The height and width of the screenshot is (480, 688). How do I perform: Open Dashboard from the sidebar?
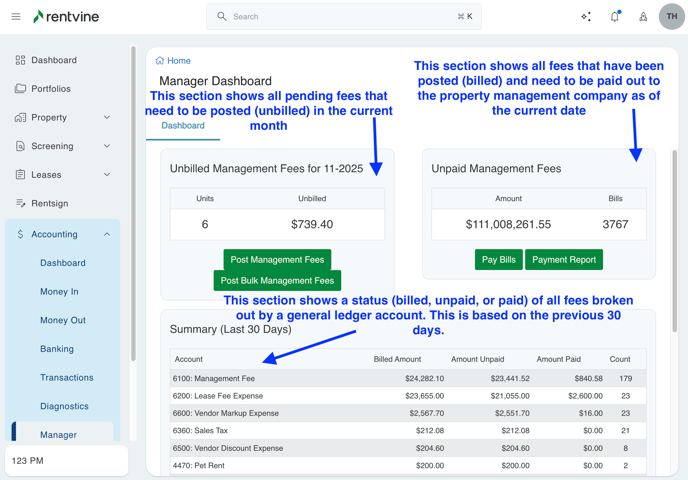click(53, 60)
